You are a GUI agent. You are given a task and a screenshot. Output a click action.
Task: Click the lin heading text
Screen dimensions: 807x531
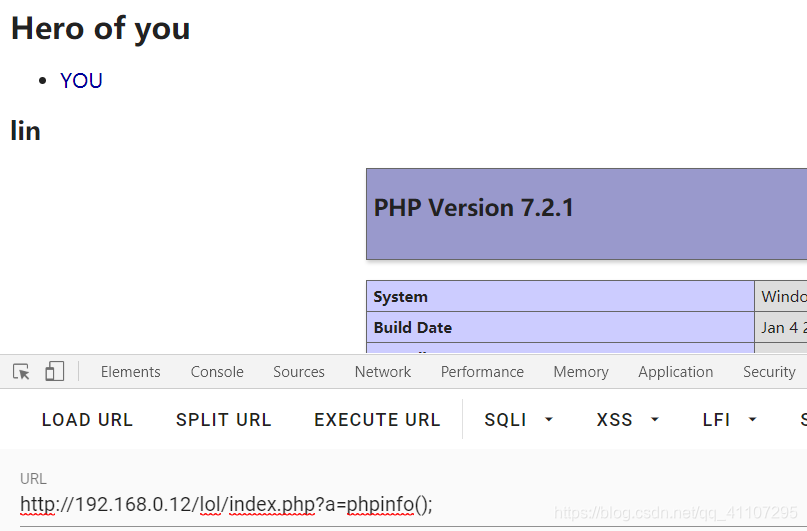pyautogui.click(x=25, y=131)
